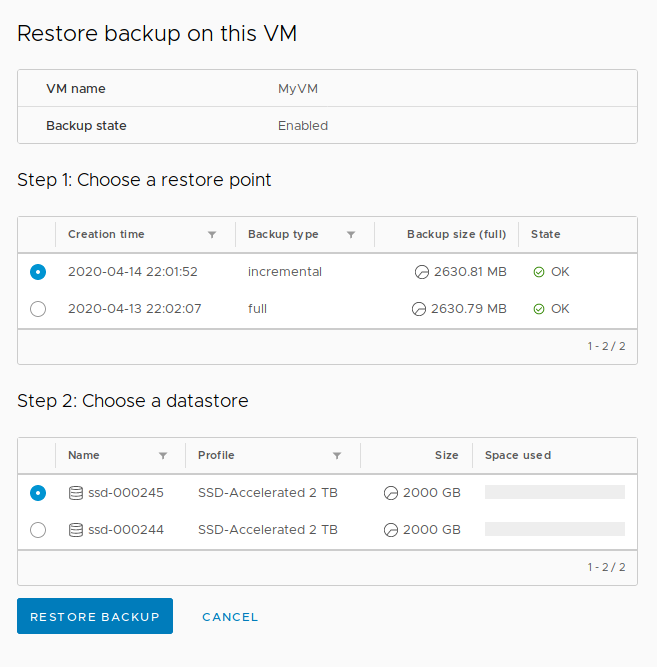Select the 2020-04-14 incremental restore point

tap(38, 272)
